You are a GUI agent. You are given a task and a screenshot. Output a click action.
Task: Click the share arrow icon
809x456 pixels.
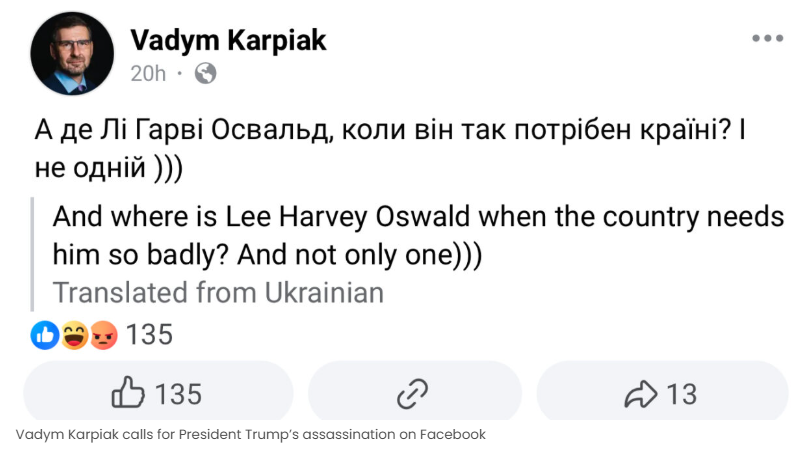pos(639,395)
